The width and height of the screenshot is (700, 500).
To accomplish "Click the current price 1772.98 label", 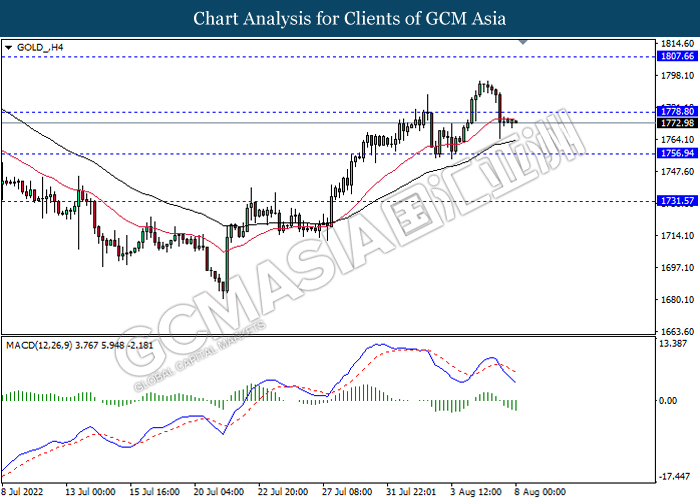I will (677, 123).
